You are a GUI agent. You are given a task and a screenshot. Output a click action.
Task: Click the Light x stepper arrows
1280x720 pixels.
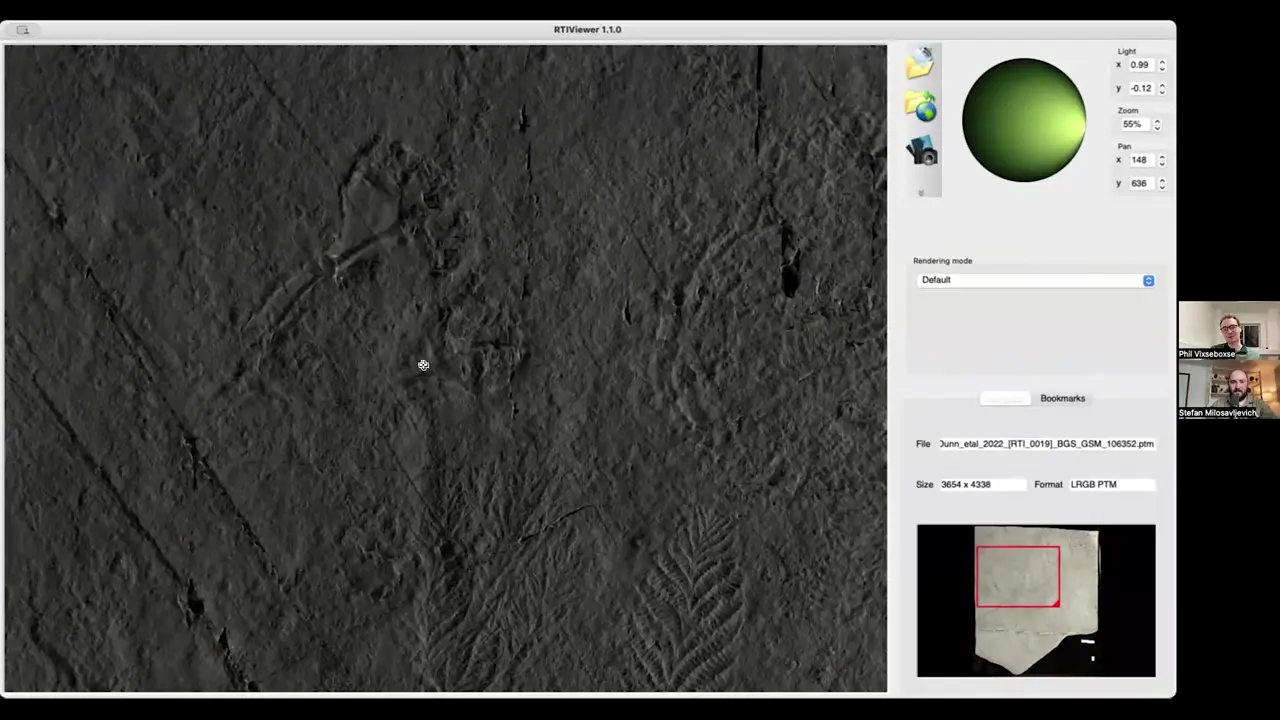1162,65
